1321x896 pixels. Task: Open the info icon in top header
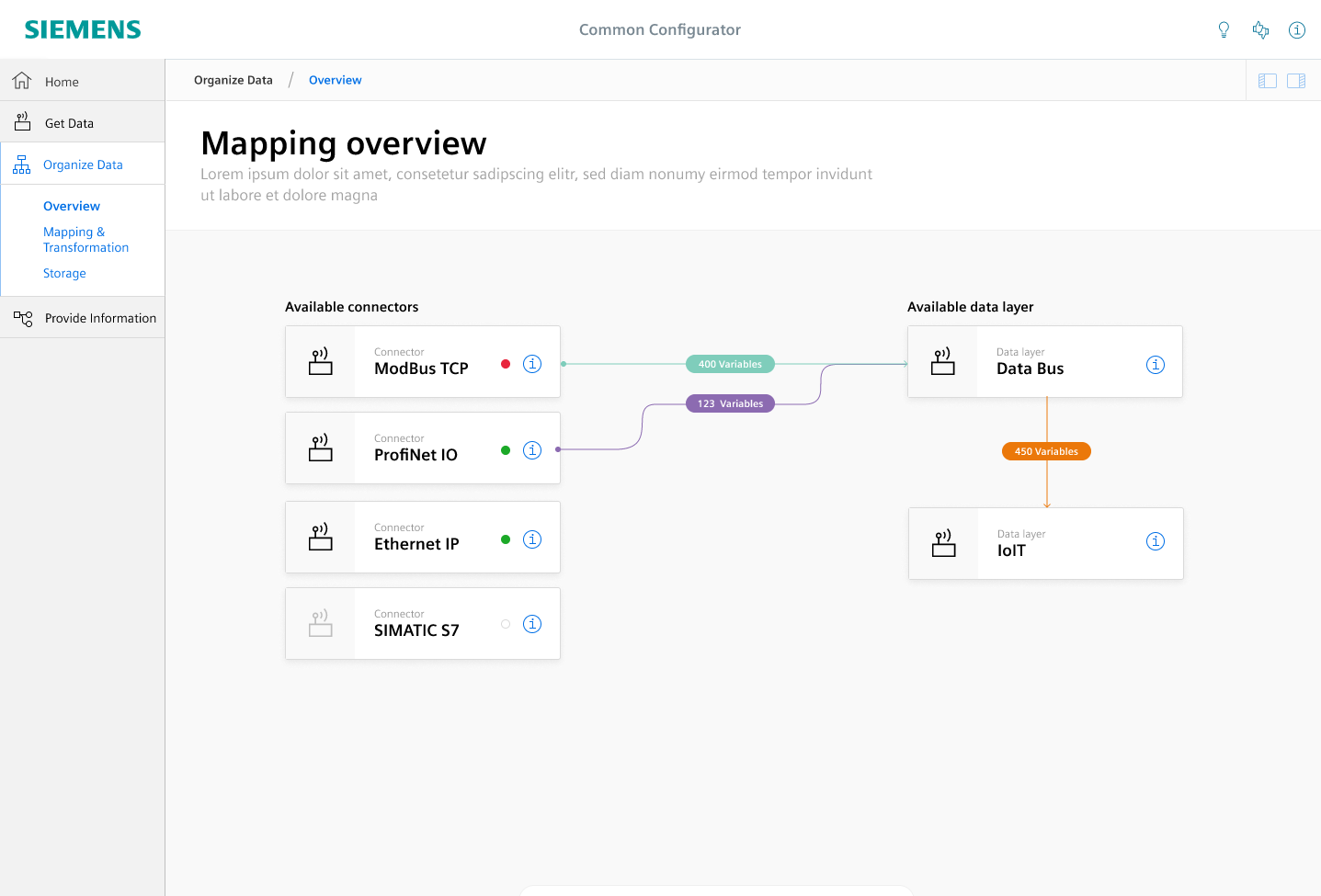tap(1297, 30)
